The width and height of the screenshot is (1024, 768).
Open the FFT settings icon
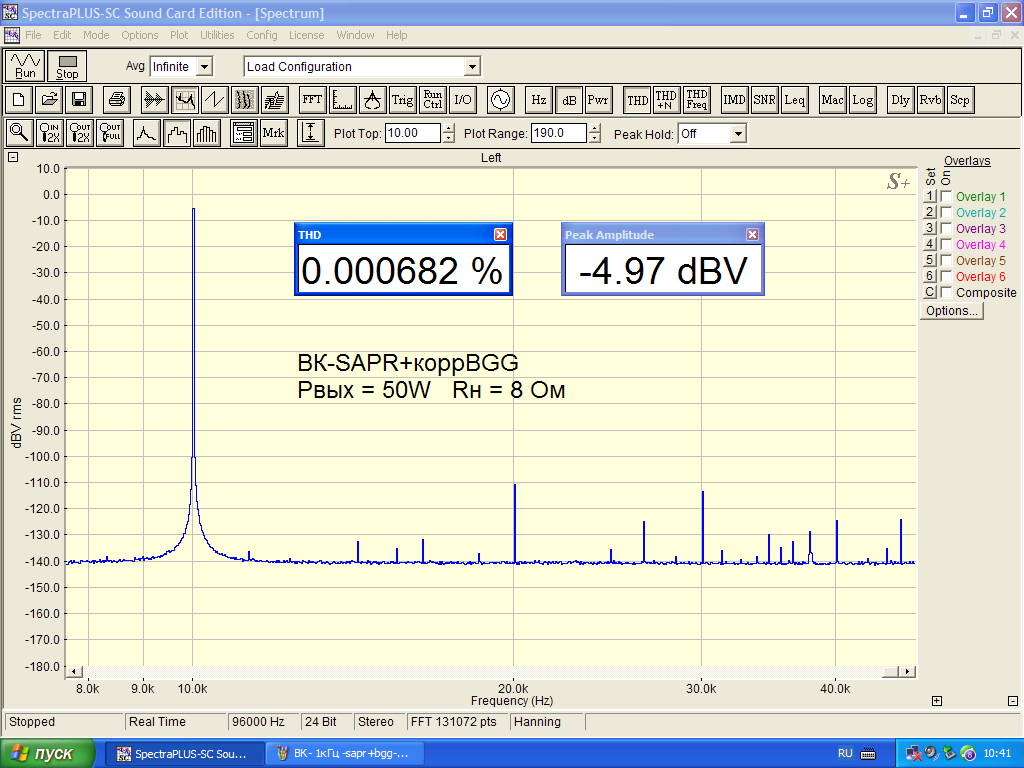tap(312, 100)
